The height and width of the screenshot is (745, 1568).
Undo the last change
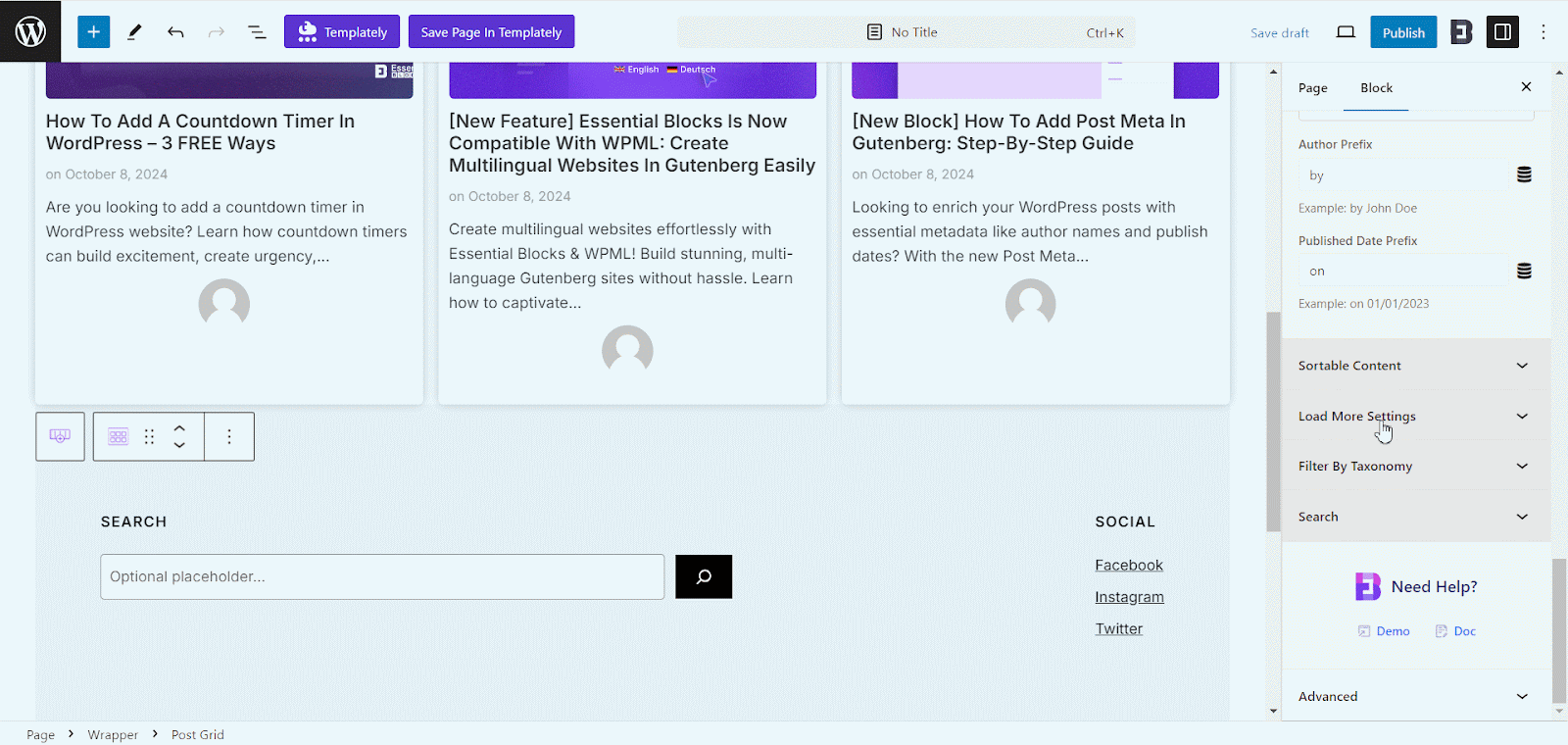coord(175,31)
